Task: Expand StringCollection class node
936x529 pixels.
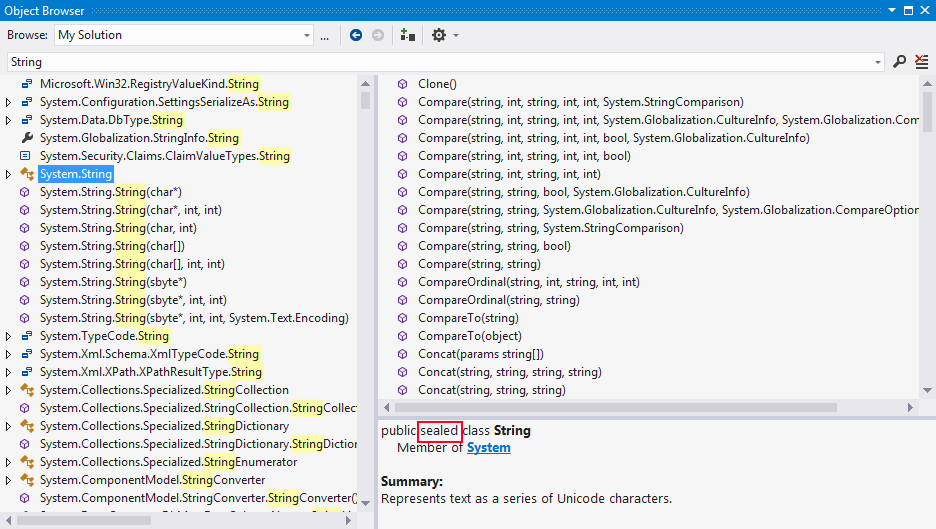Action: click(8, 390)
